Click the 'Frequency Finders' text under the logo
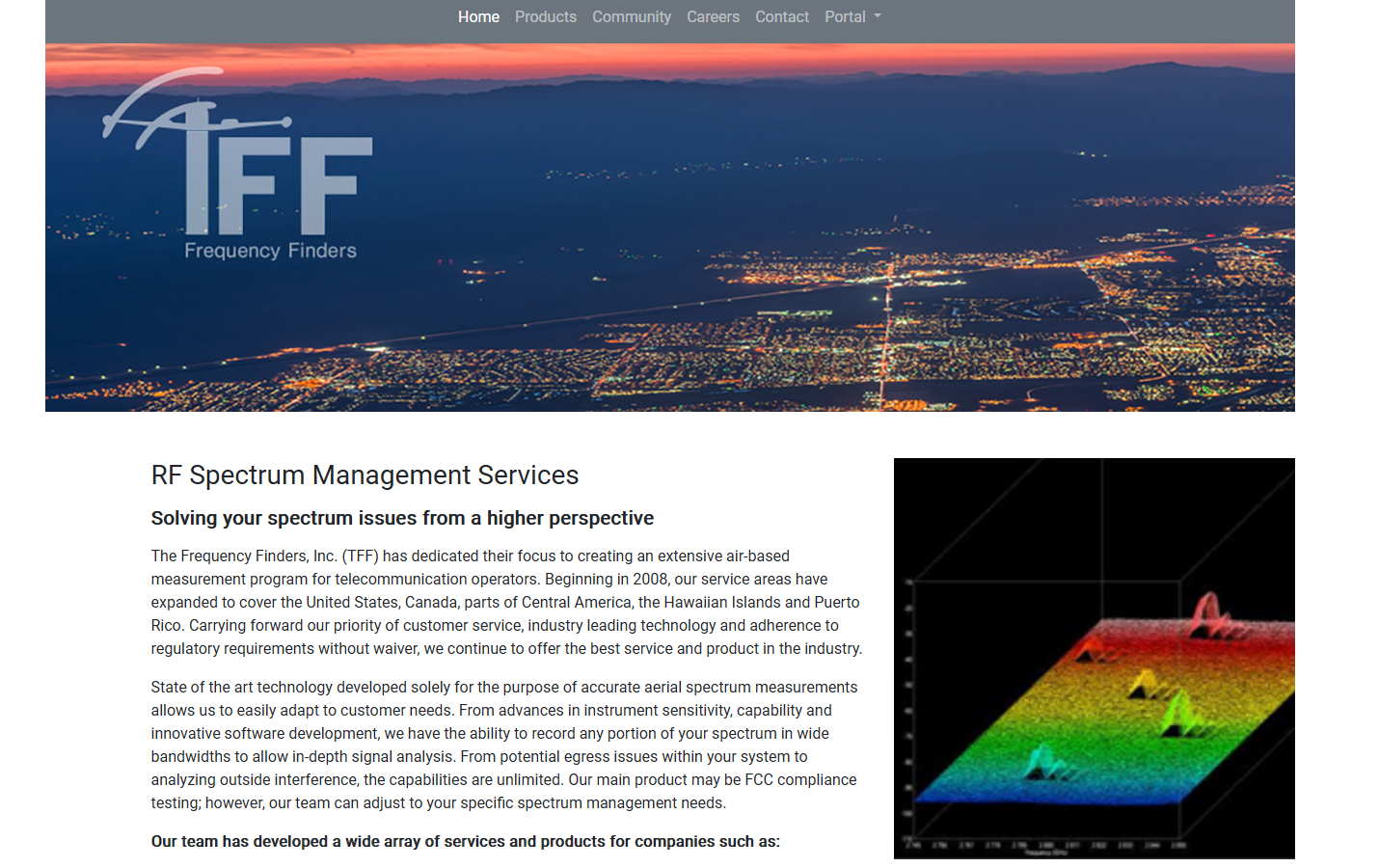The height and width of the screenshot is (868, 1379). [x=270, y=251]
